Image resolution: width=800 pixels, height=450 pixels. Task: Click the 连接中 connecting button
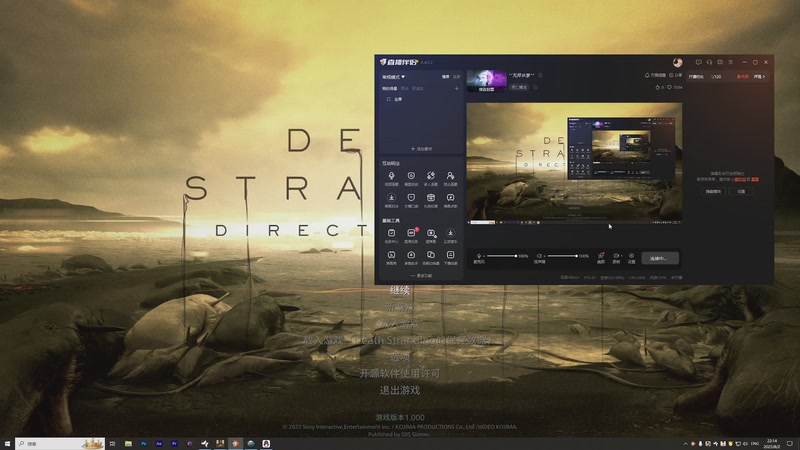pos(660,258)
